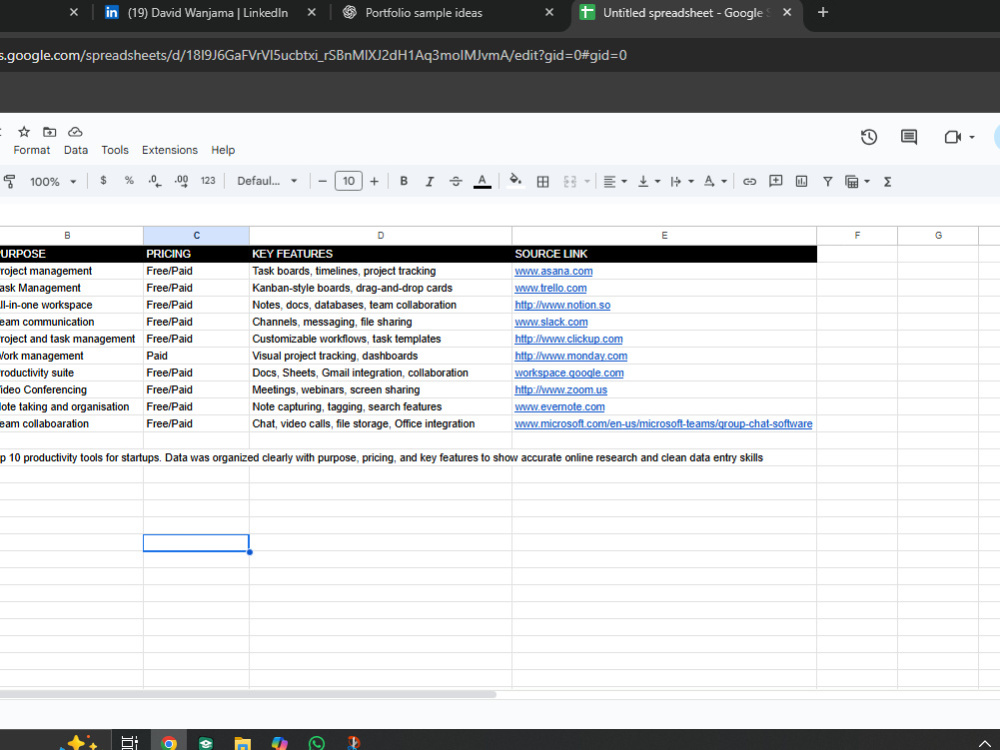
Task: Open Task View on the taskbar
Action: tap(129, 743)
